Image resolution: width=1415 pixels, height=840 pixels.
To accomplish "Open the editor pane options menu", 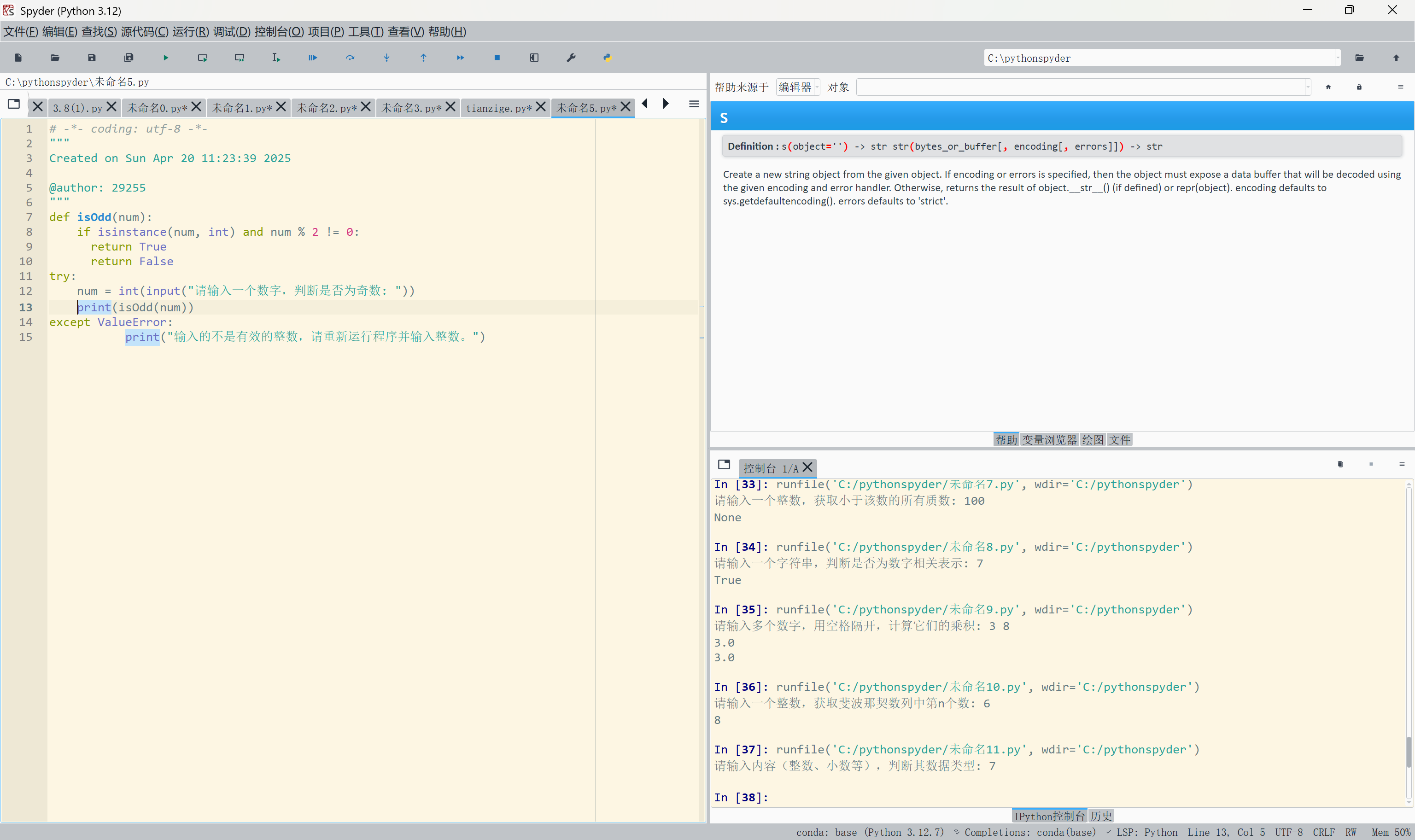I will coord(694,104).
